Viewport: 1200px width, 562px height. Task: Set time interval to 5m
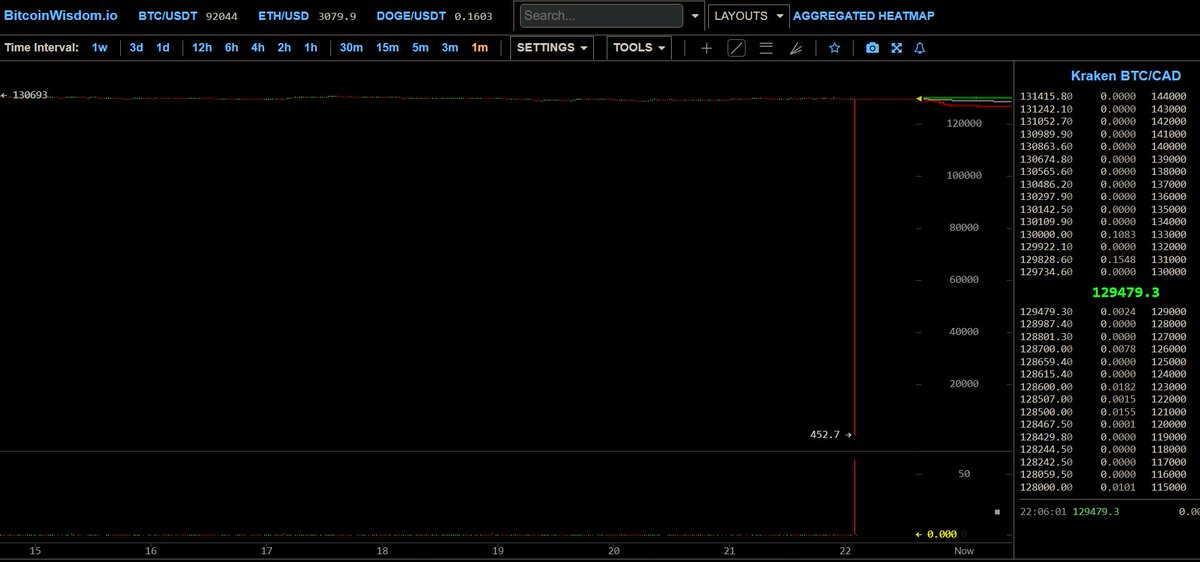click(x=420, y=48)
